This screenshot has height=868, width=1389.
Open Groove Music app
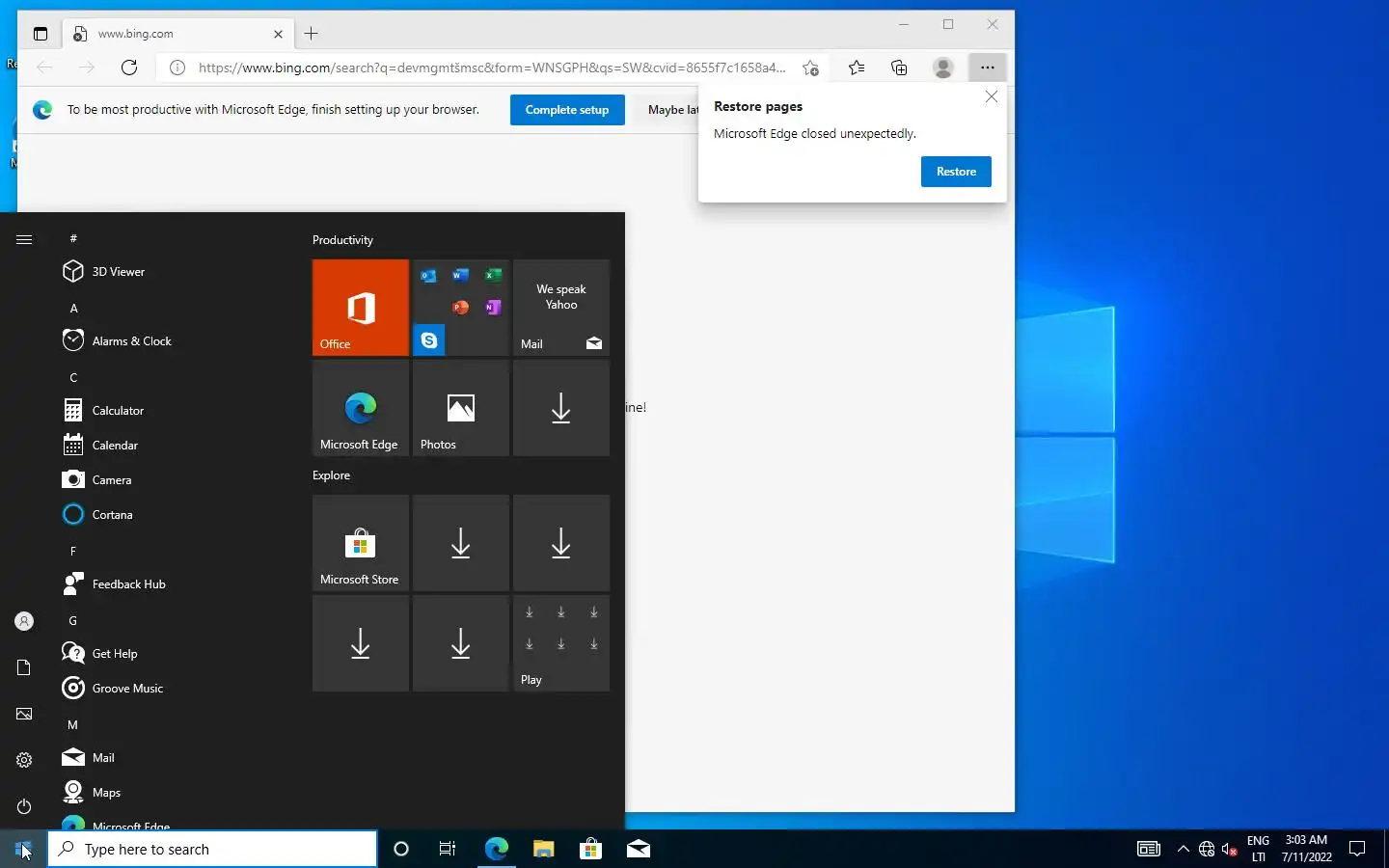click(174, 689)
